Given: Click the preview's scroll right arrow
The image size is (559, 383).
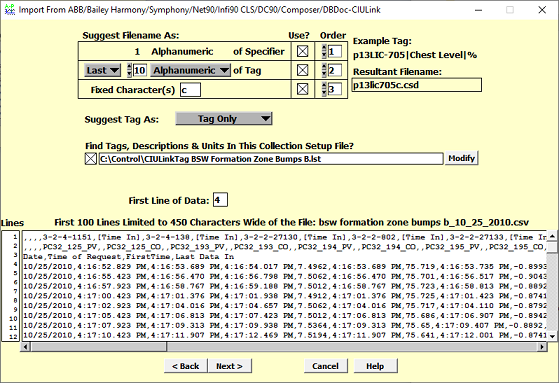Looking at the screenshot, I should (542, 347).
